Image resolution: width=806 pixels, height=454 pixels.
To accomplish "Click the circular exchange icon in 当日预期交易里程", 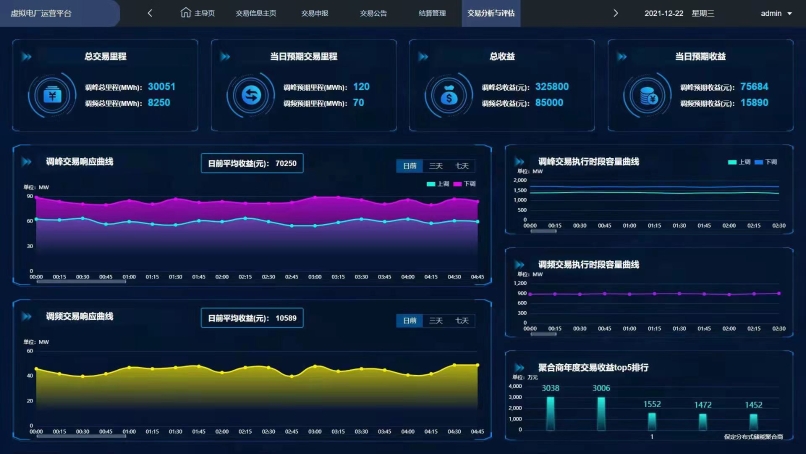I will tap(247, 95).
